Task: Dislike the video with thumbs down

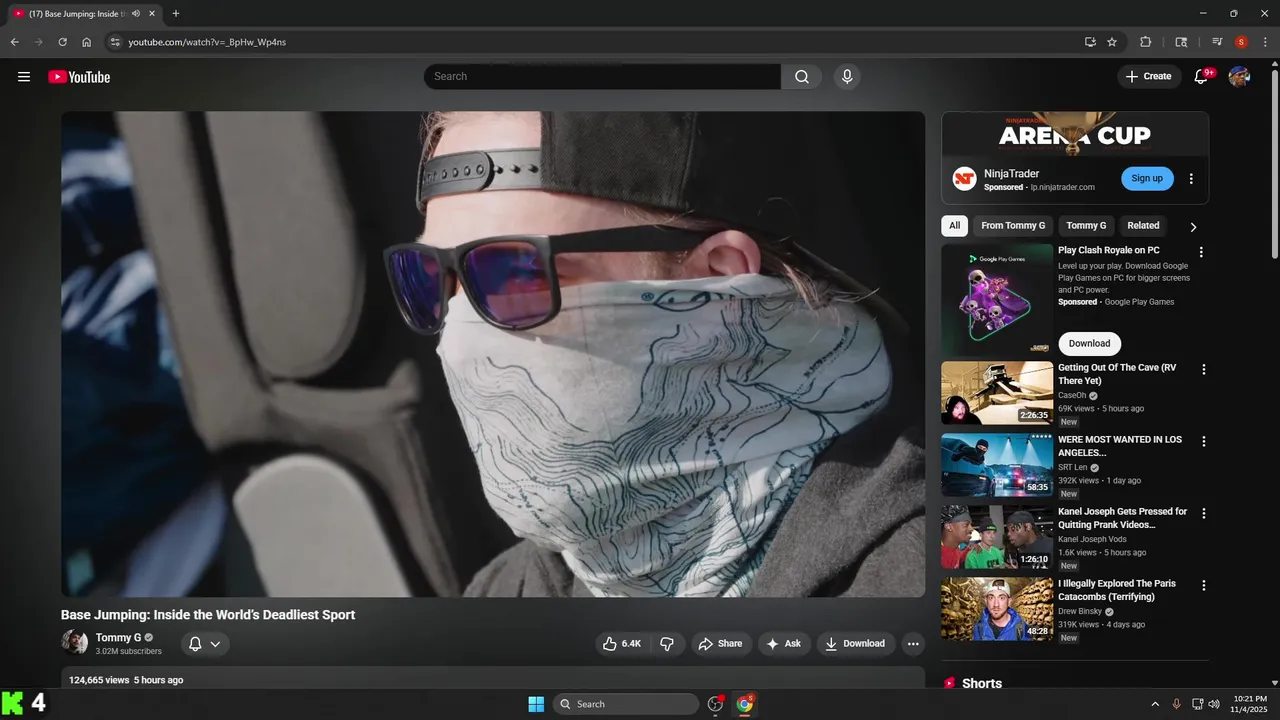Action: pos(667,644)
